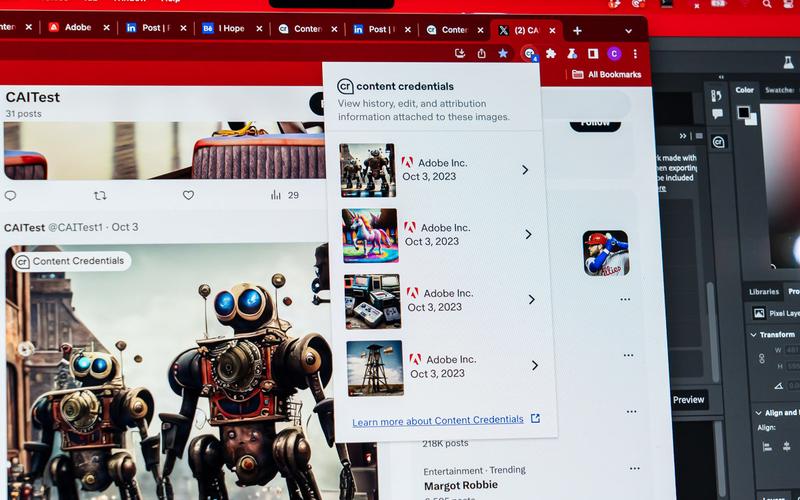Click the Follow button

[x=595, y=123]
